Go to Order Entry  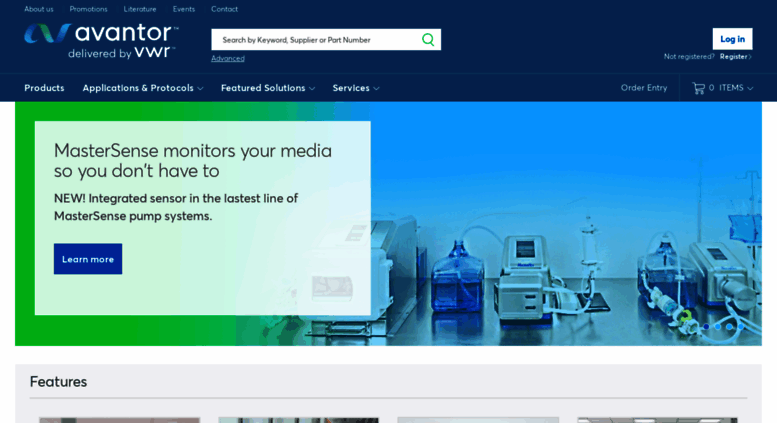(643, 88)
